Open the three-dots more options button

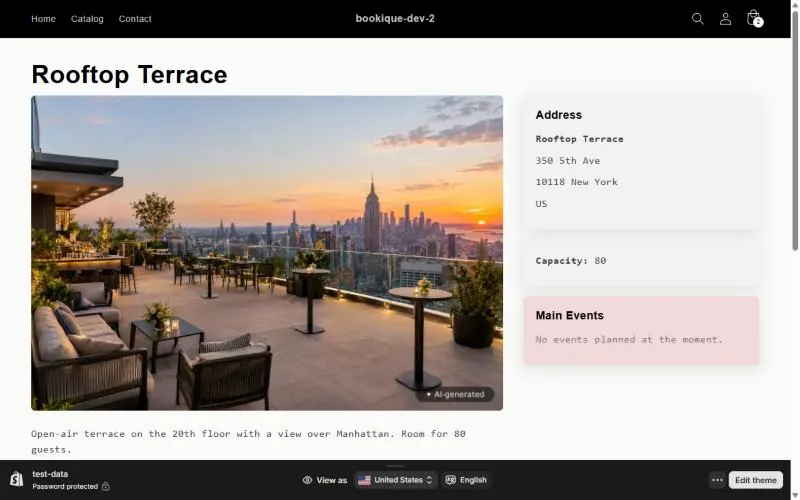coord(717,480)
